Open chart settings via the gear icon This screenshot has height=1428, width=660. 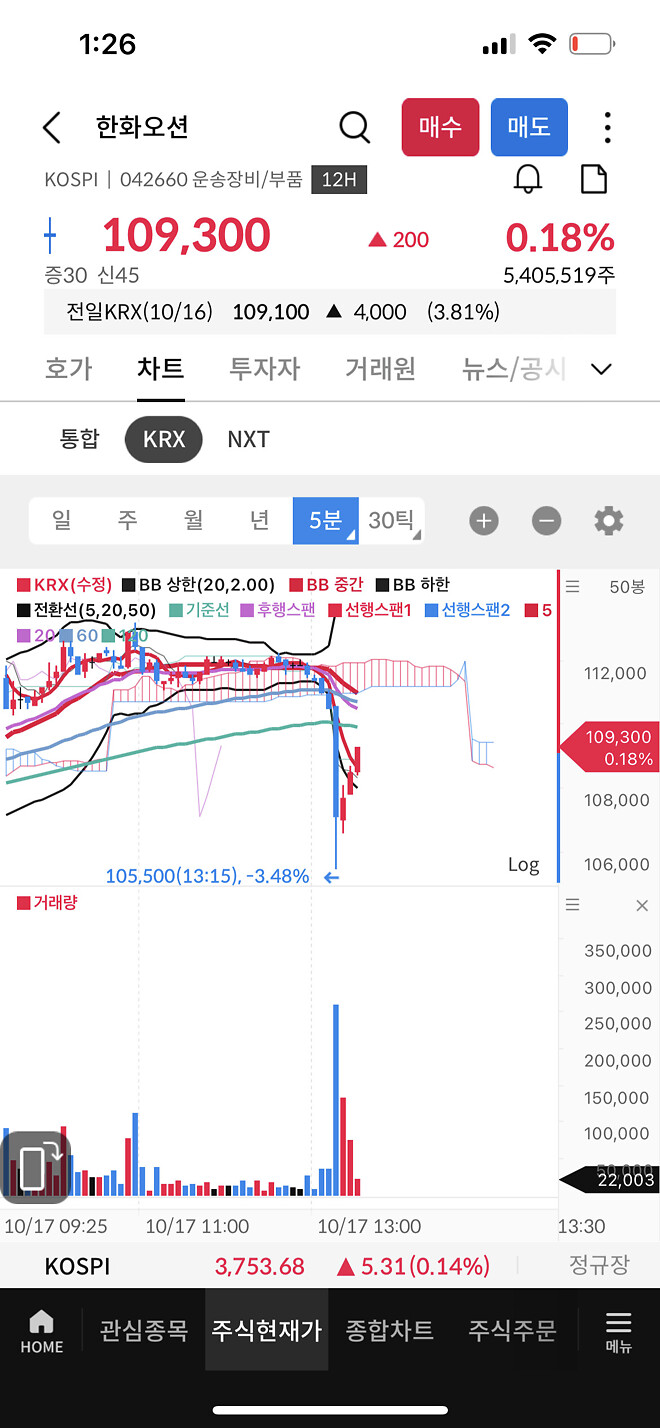pos(609,520)
